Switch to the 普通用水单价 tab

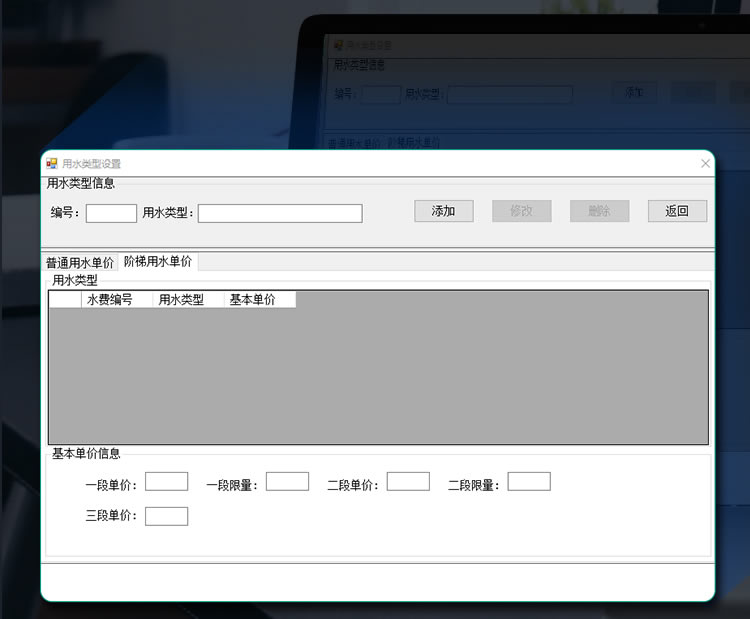click(x=80, y=263)
